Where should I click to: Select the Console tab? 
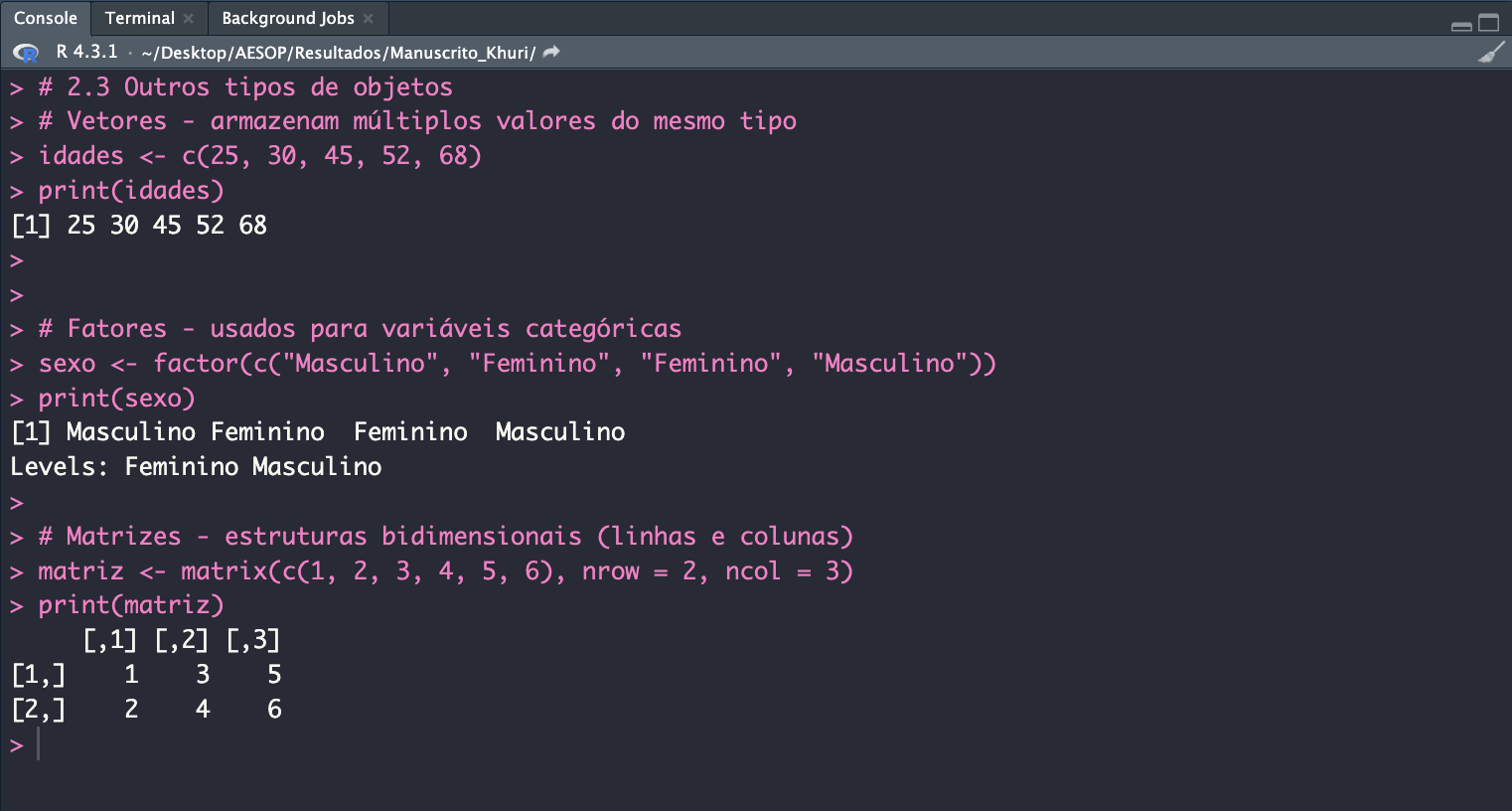46,19
